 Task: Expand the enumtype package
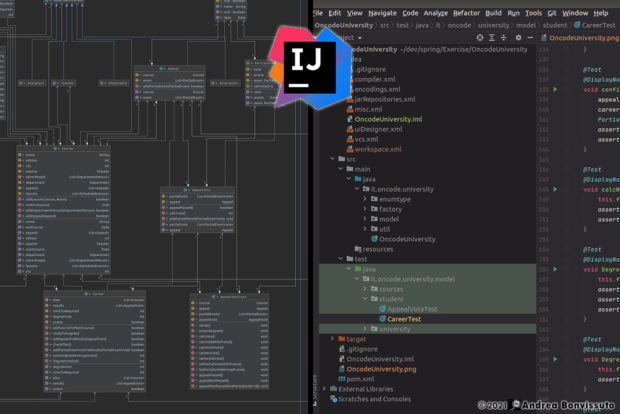tap(365, 199)
